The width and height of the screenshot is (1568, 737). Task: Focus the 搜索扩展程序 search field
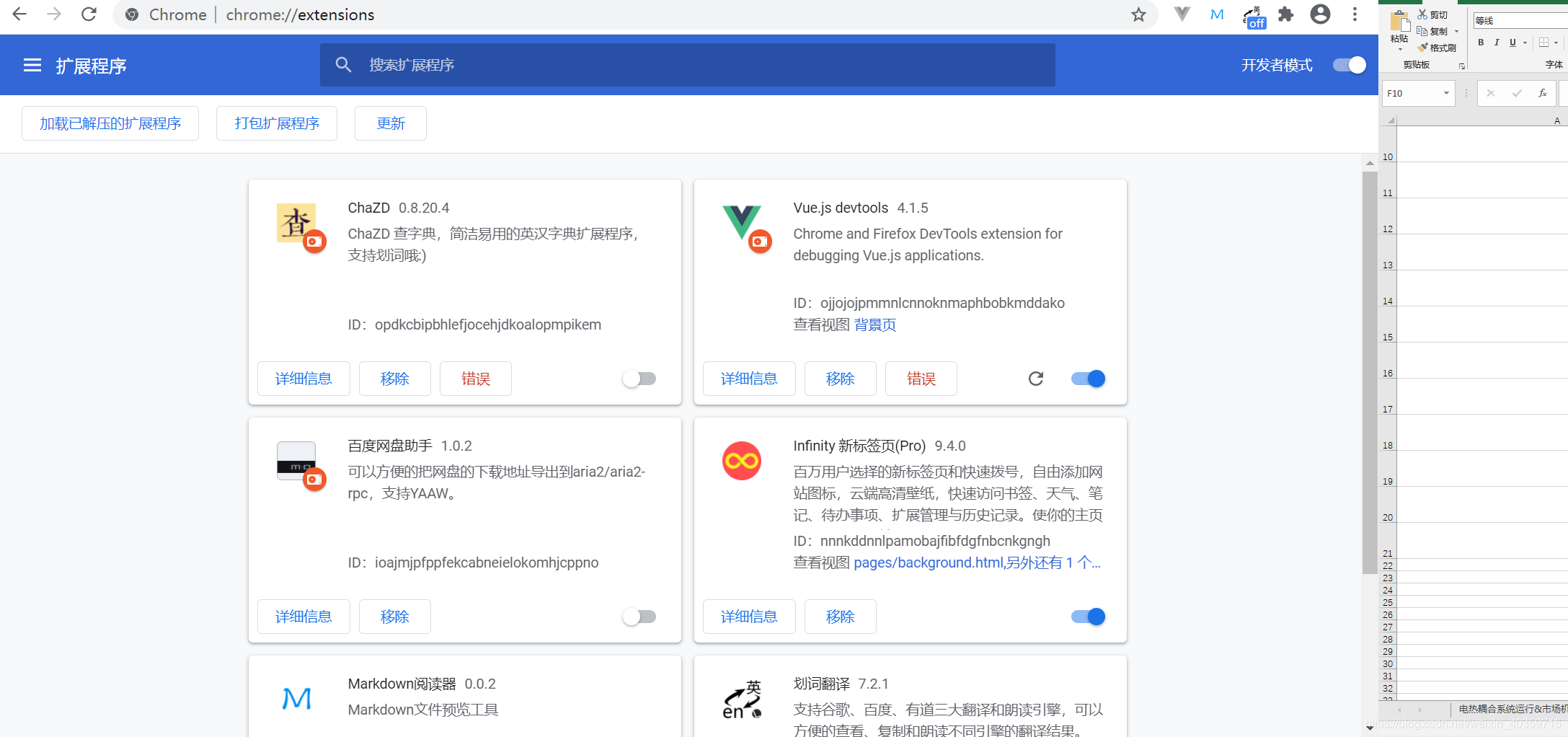(688, 65)
